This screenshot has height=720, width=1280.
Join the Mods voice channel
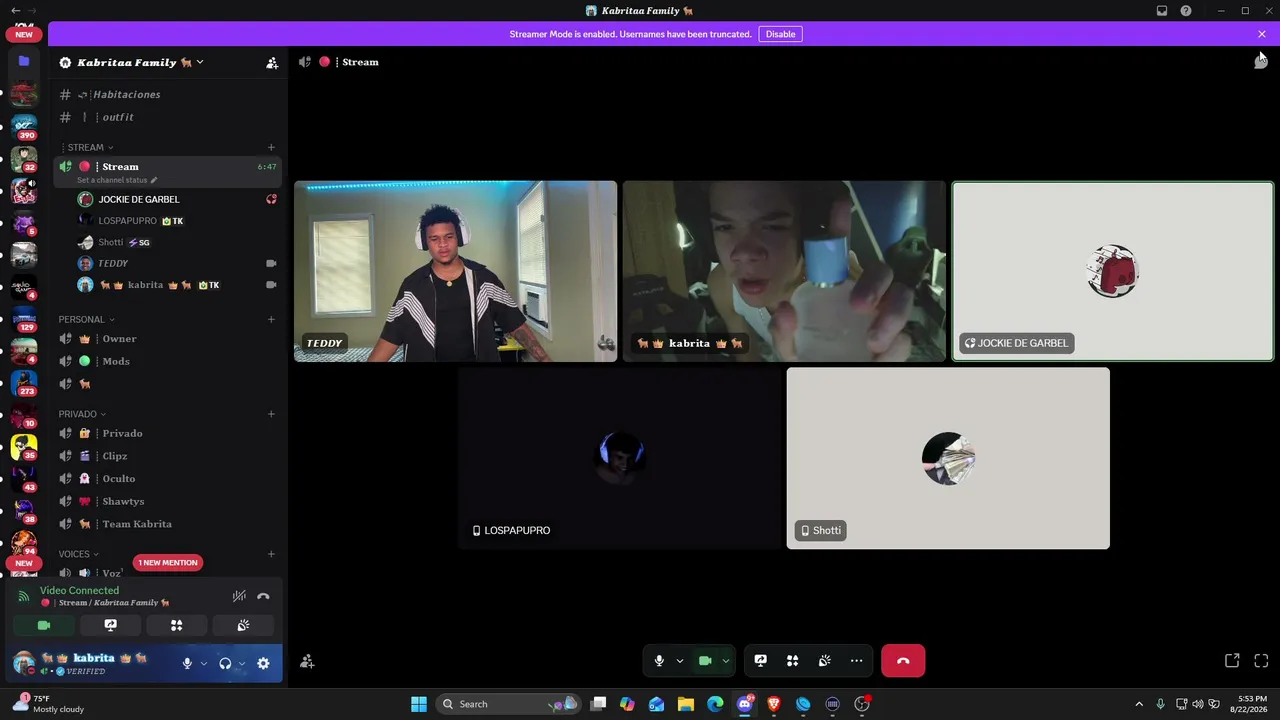(168, 361)
